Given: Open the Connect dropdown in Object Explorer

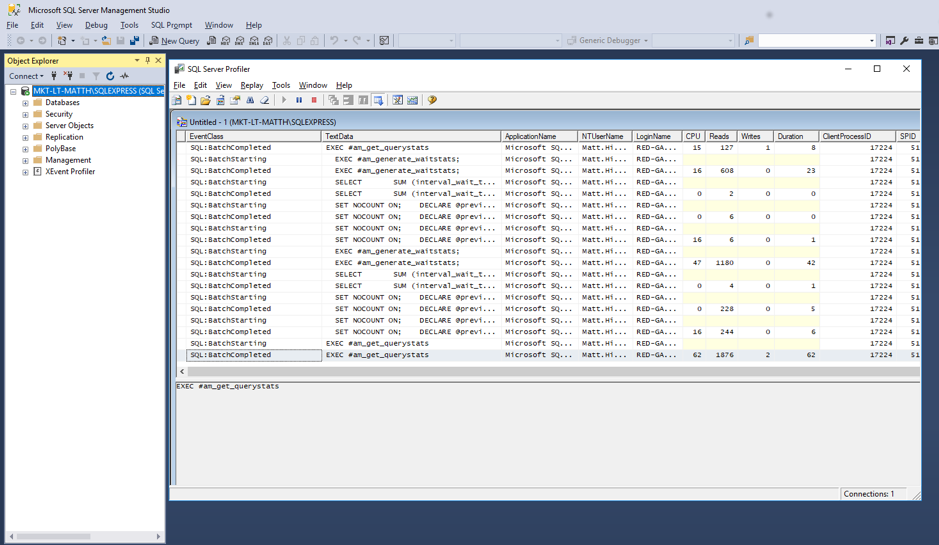Looking at the screenshot, I should pos(26,76).
